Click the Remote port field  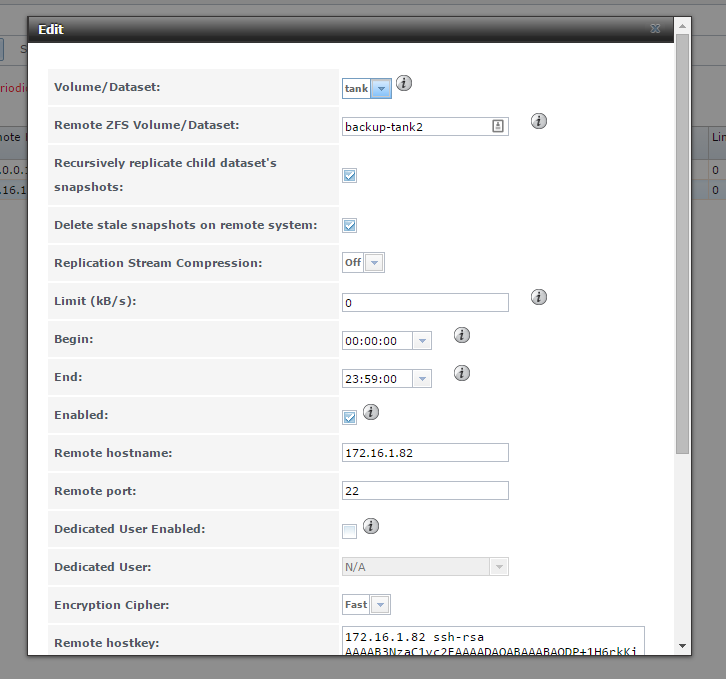click(425, 490)
